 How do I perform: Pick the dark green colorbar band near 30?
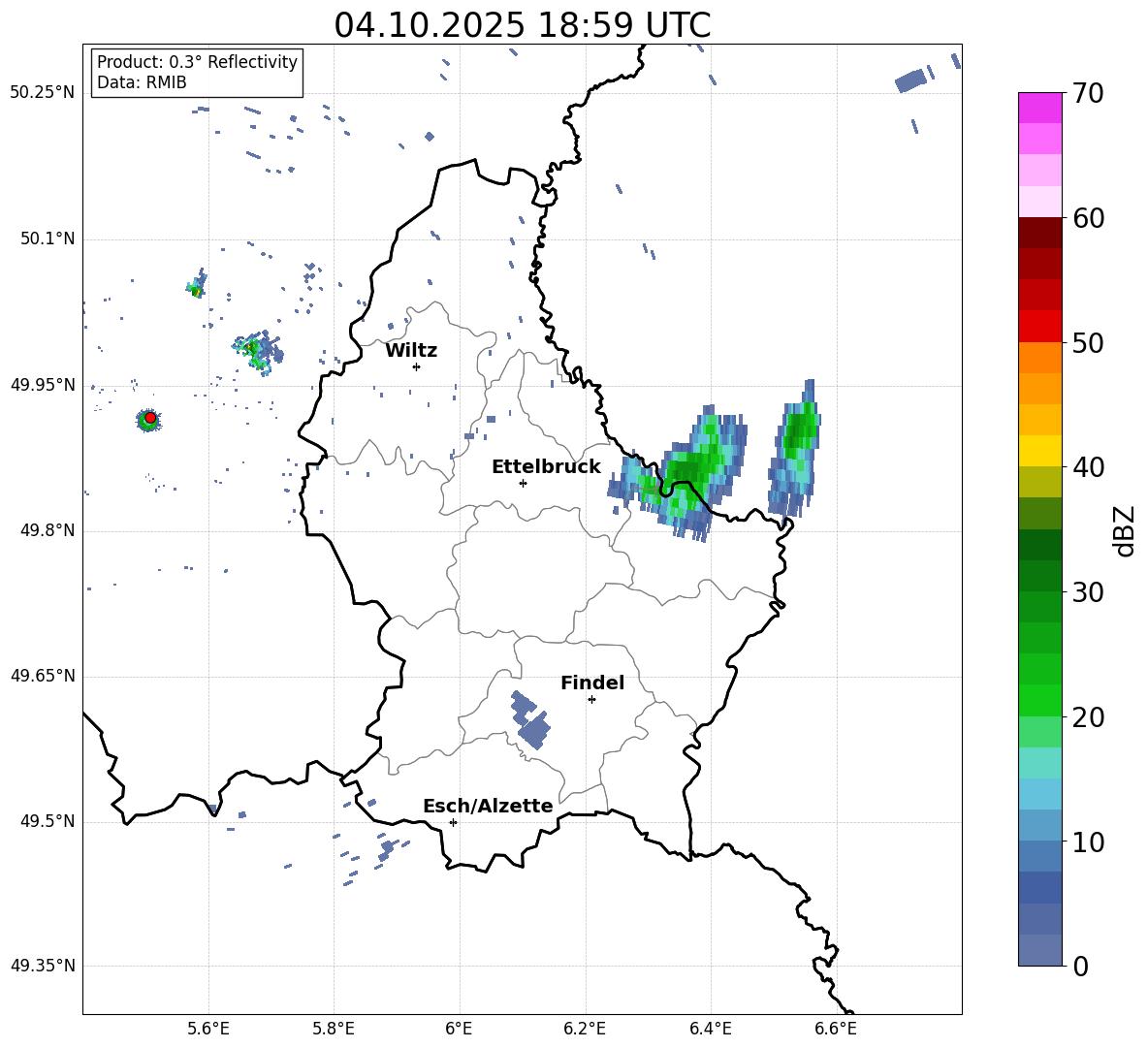(1039, 576)
